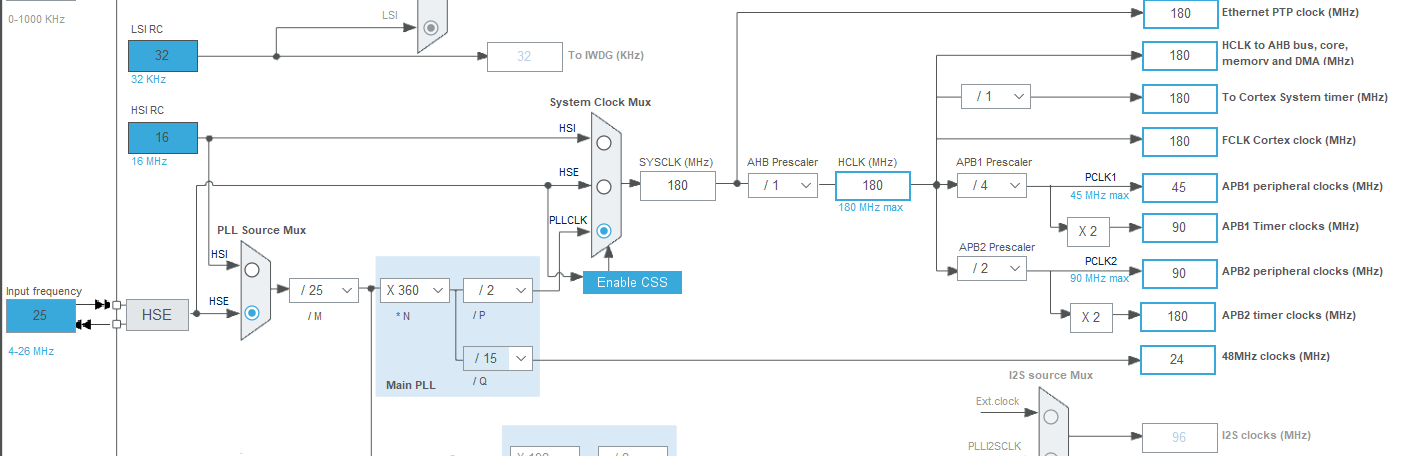Click the System Clock Mux label

(600, 102)
